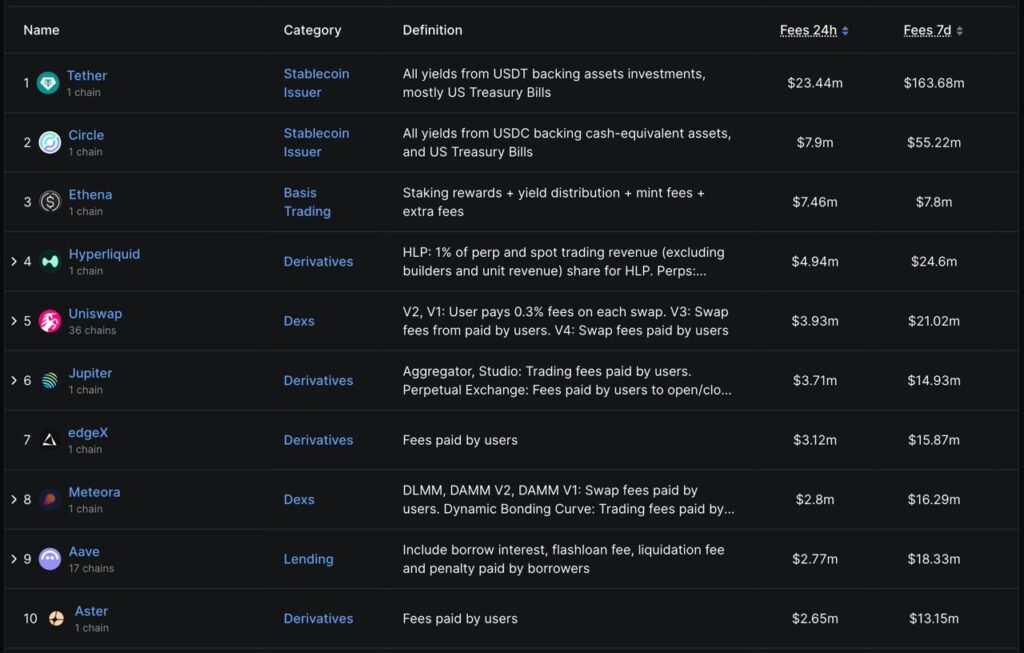
Task: Click the Ethena logo icon
Action: click(x=50, y=202)
